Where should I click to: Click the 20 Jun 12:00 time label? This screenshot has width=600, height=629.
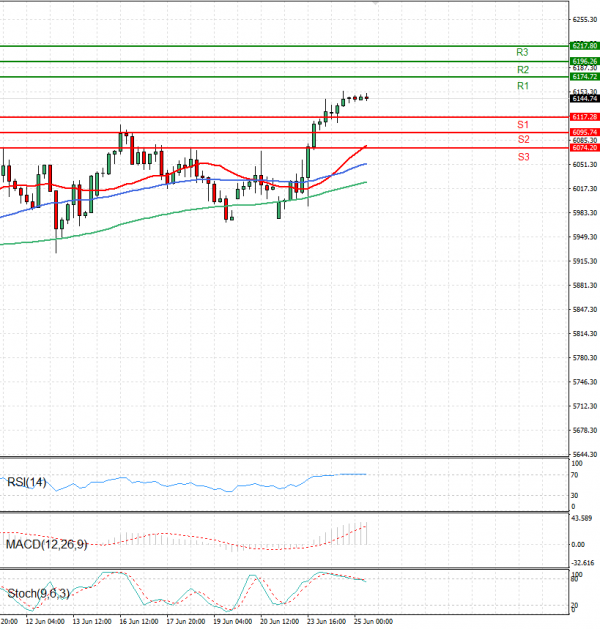280,621
